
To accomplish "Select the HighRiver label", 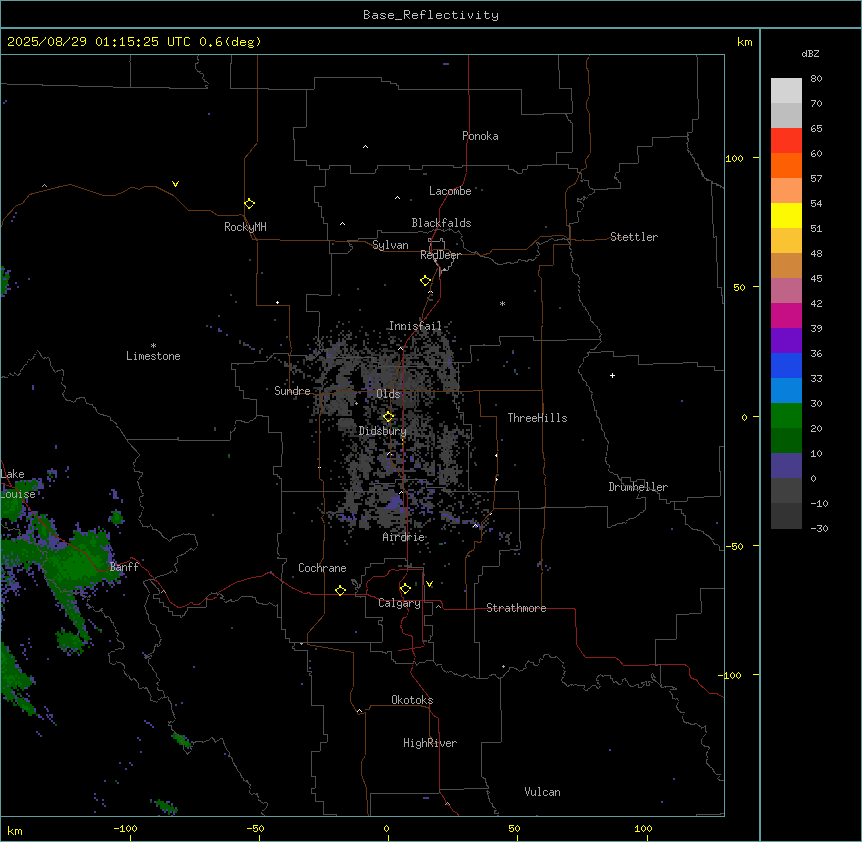I will tap(429, 743).
